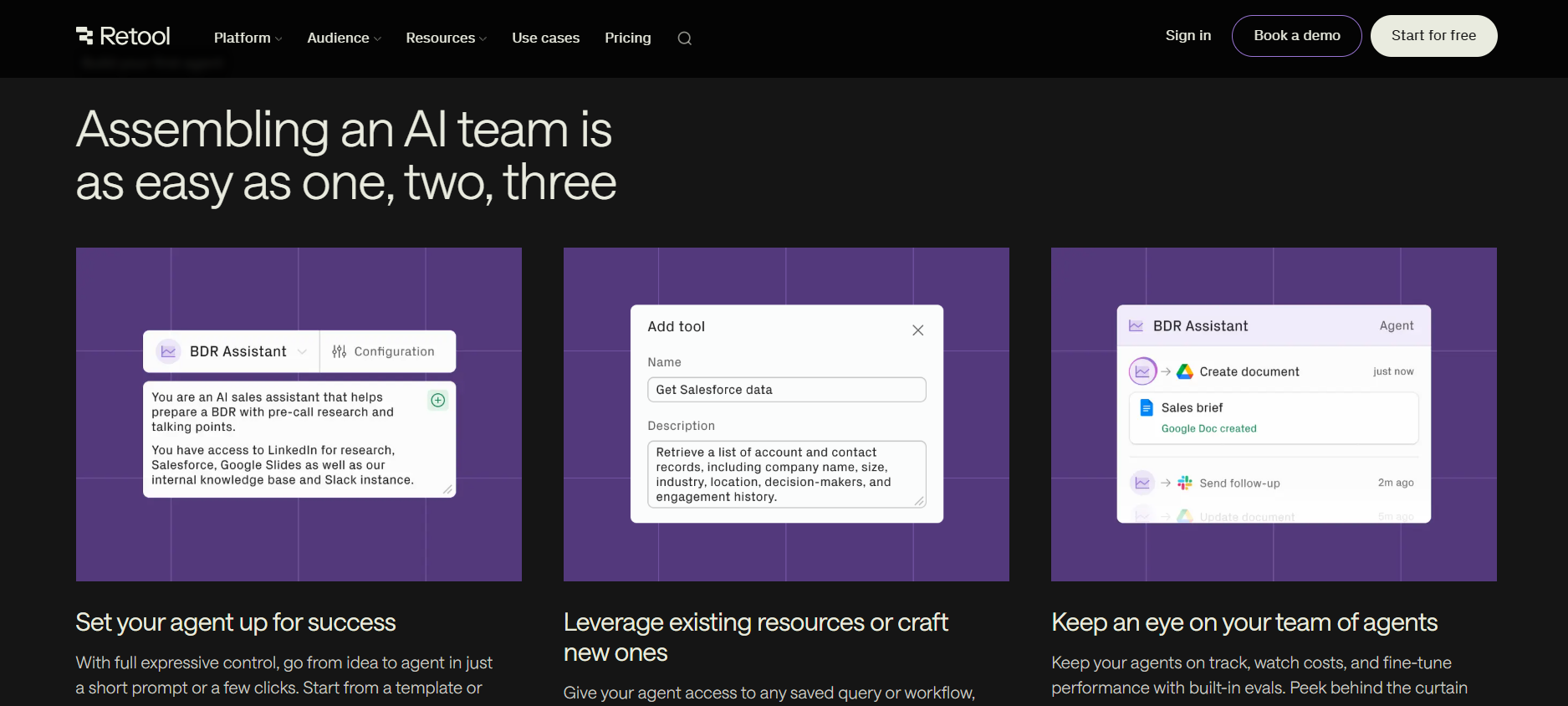The height and width of the screenshot is (706, 1568).
Task: Click the circled agent icon beside Create document
Action: 1142,371
